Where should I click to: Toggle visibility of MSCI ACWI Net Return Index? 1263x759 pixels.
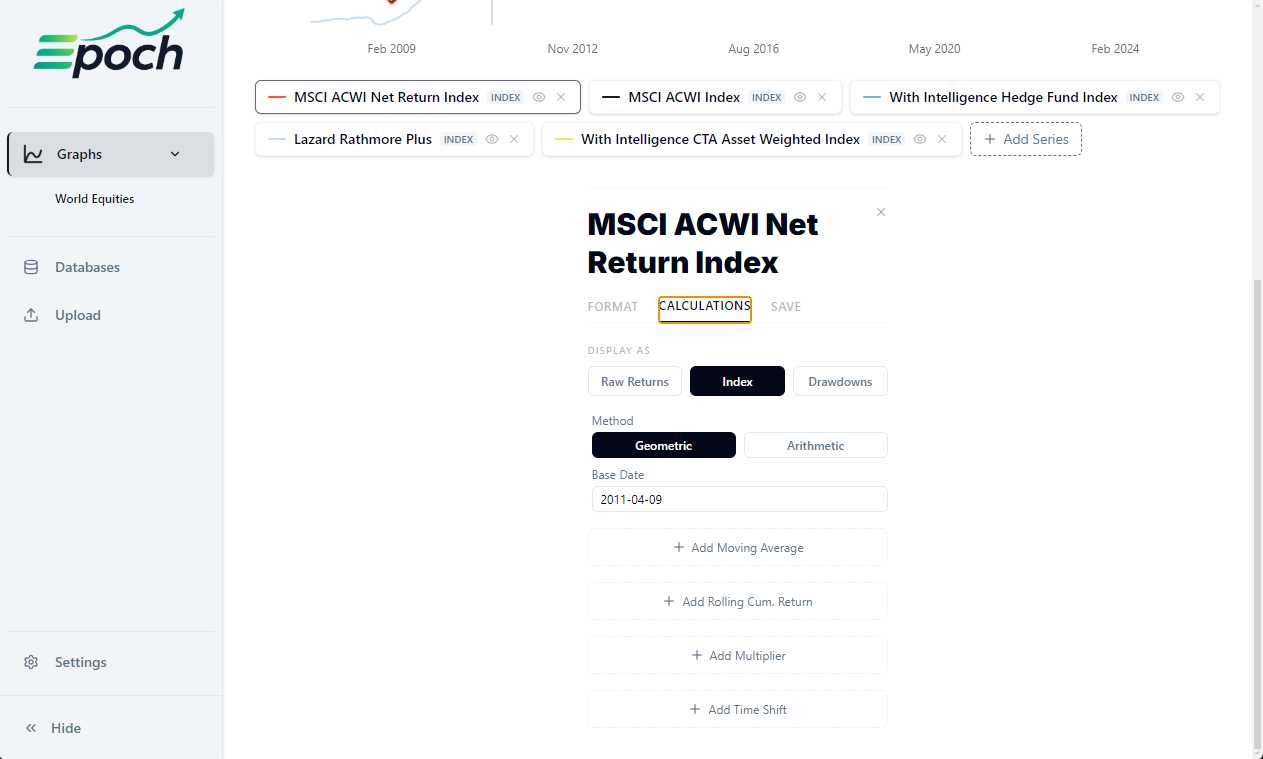click(539, 97)
